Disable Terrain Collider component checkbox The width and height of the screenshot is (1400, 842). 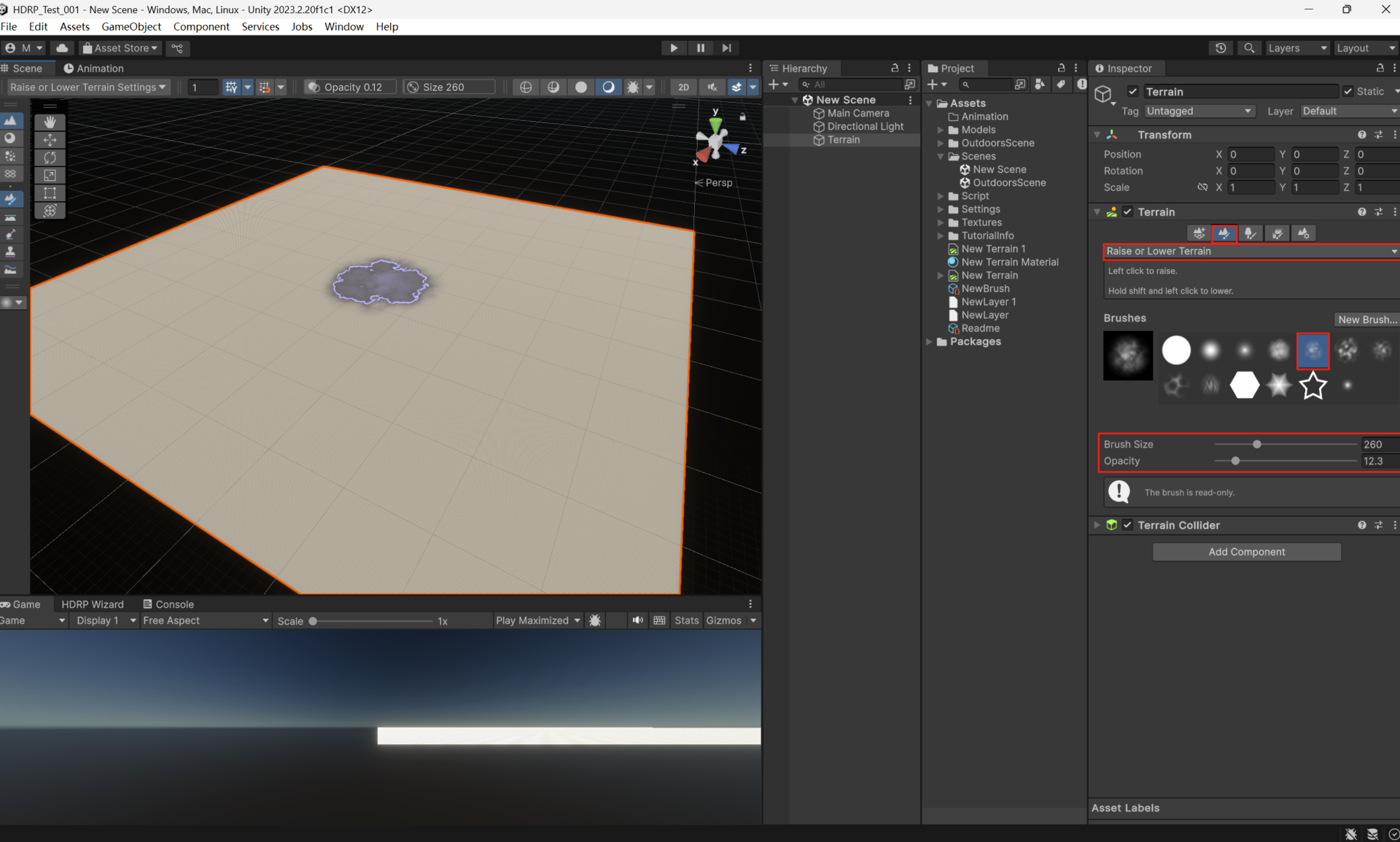[1127, 525]
